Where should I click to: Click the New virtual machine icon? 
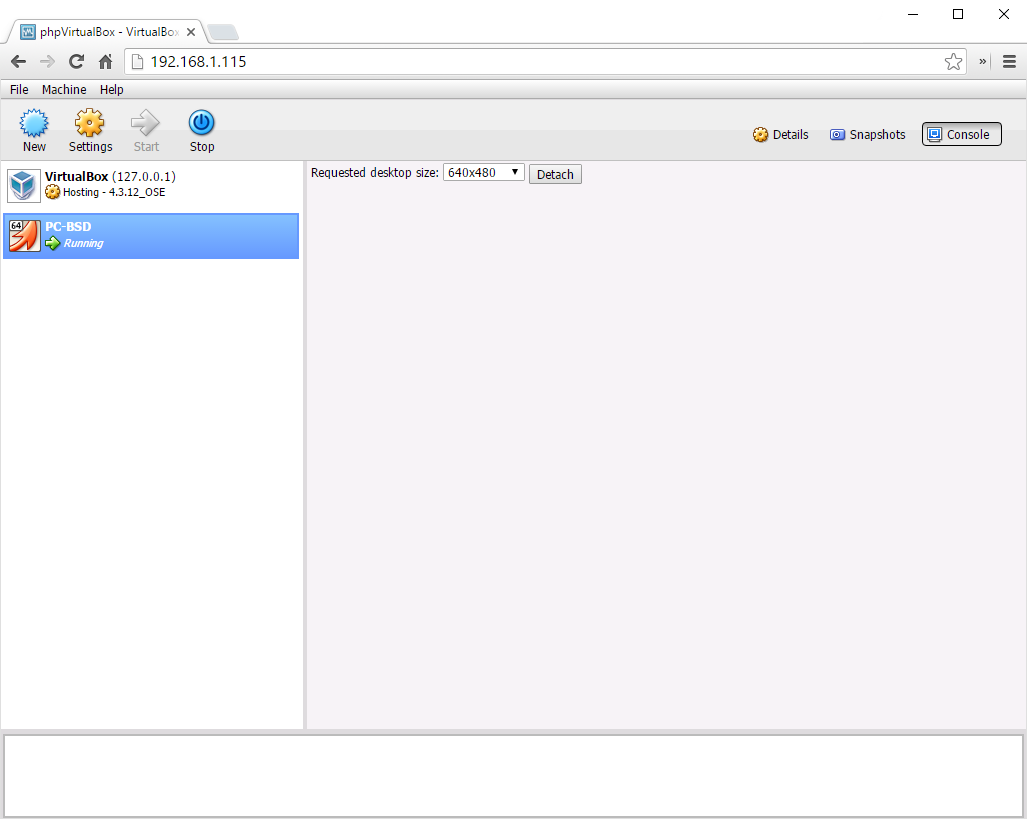pos(34,124)
